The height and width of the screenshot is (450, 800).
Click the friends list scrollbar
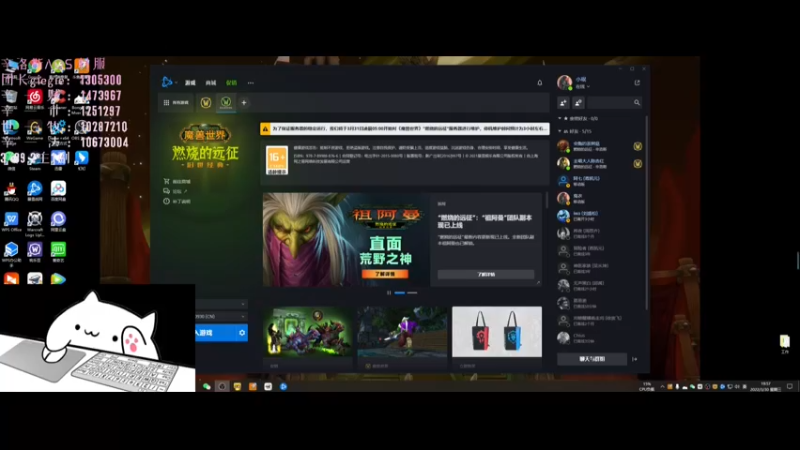tap(646, 212)
